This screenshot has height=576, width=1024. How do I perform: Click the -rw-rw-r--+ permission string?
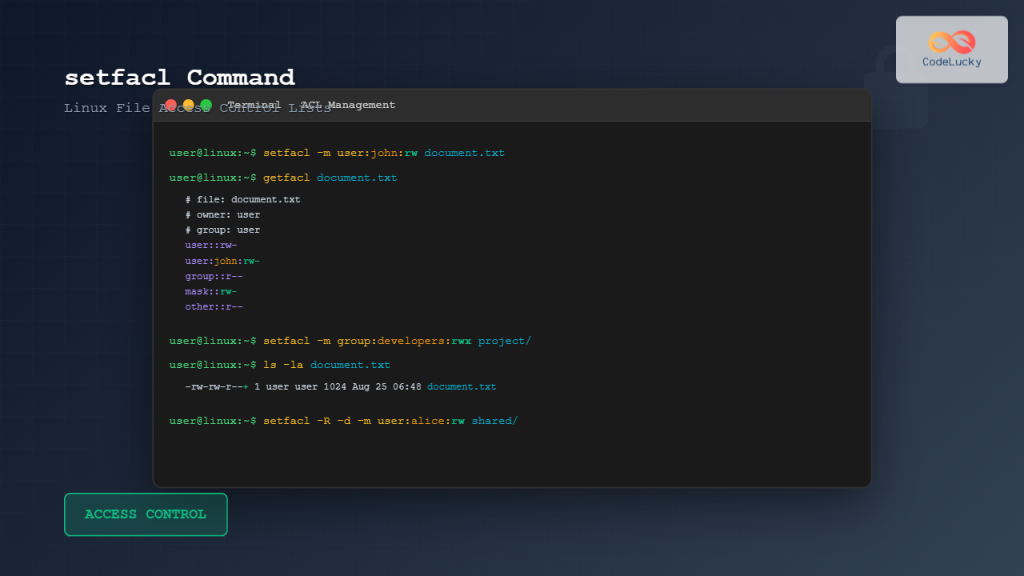pyautogui.click(x=218, y=386)
